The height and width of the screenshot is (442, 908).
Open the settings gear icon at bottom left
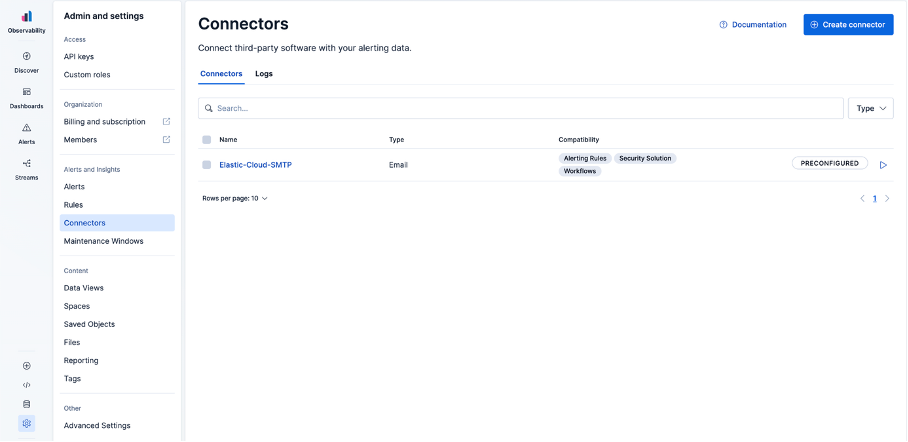point(26,423)
